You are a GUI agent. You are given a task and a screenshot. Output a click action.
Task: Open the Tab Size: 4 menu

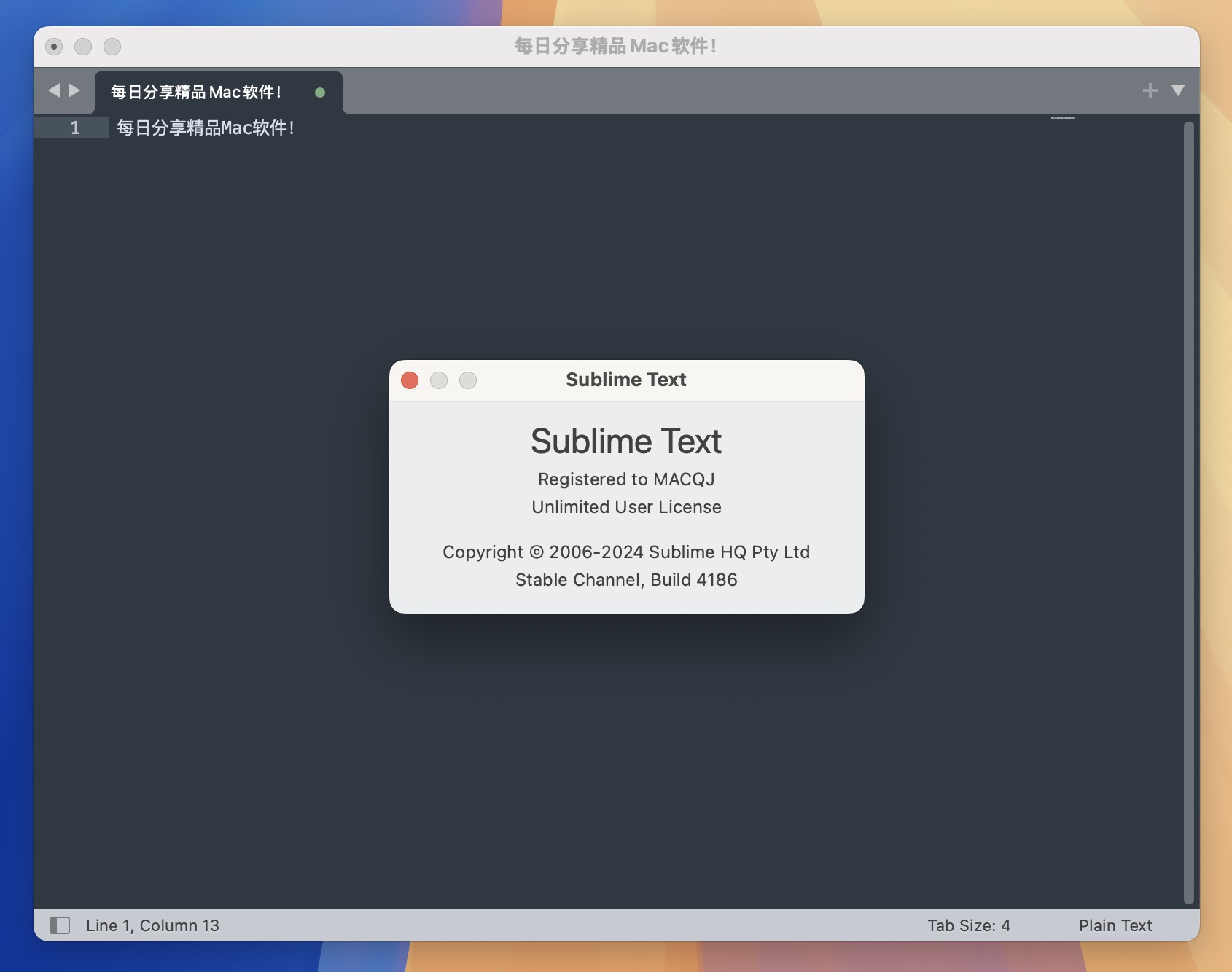[x=969, y=925]
